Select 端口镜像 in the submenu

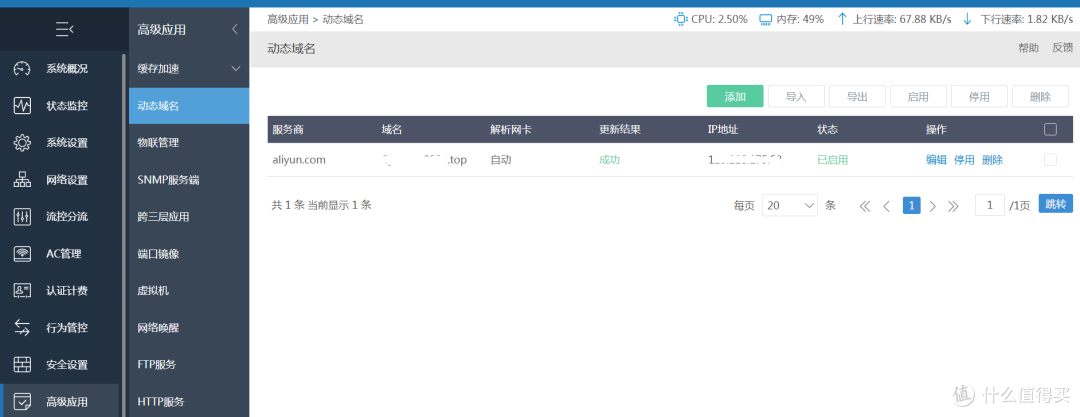click(158, 254)
